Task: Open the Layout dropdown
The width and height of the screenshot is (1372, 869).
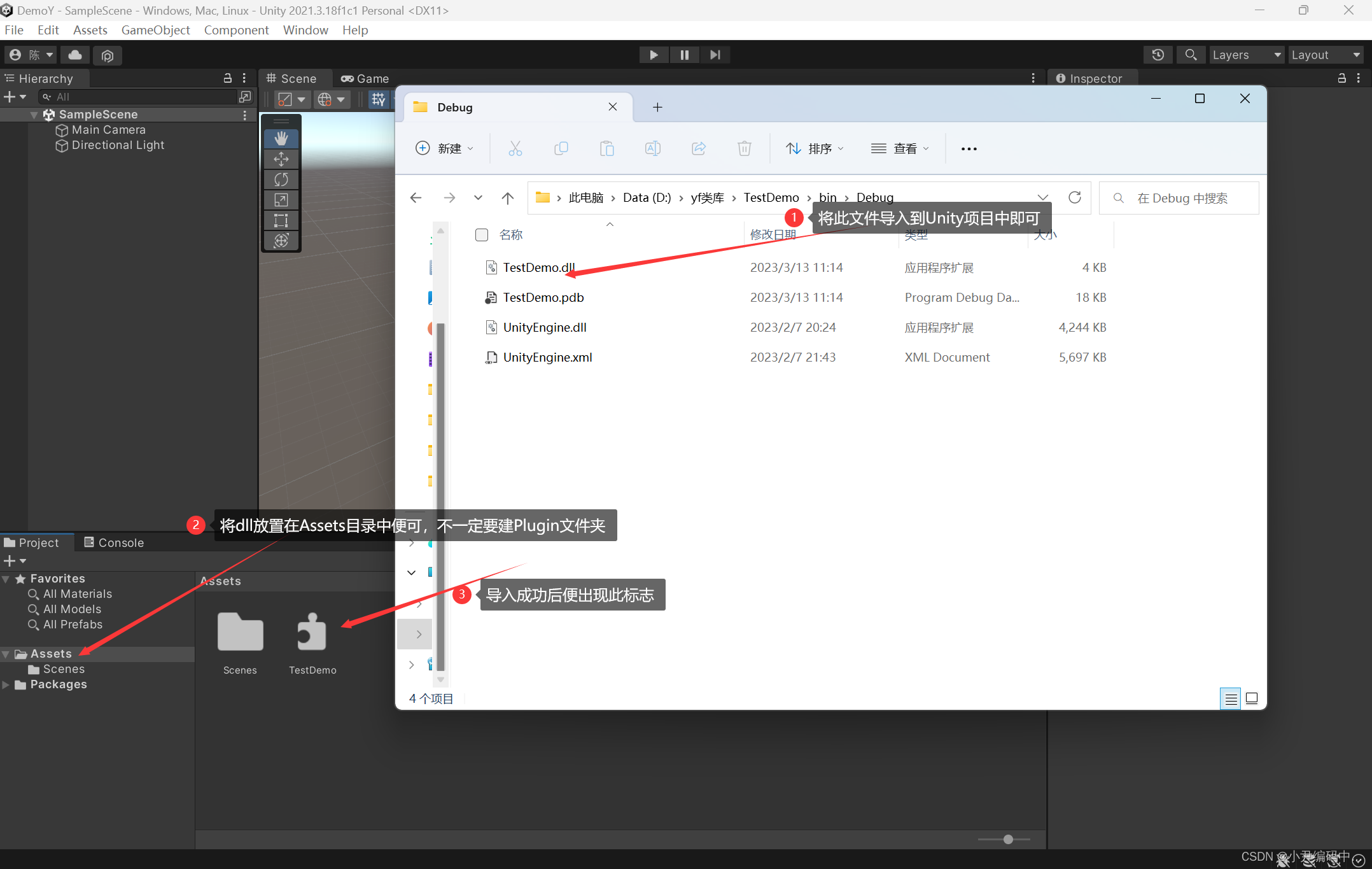Action: tap(1326, 55)
